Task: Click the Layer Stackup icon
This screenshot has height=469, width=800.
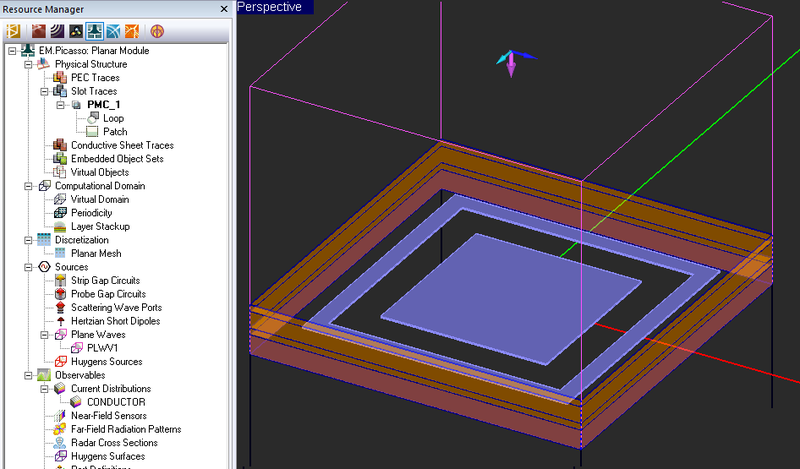Action: pyautogui.click(x=61, y=226)
